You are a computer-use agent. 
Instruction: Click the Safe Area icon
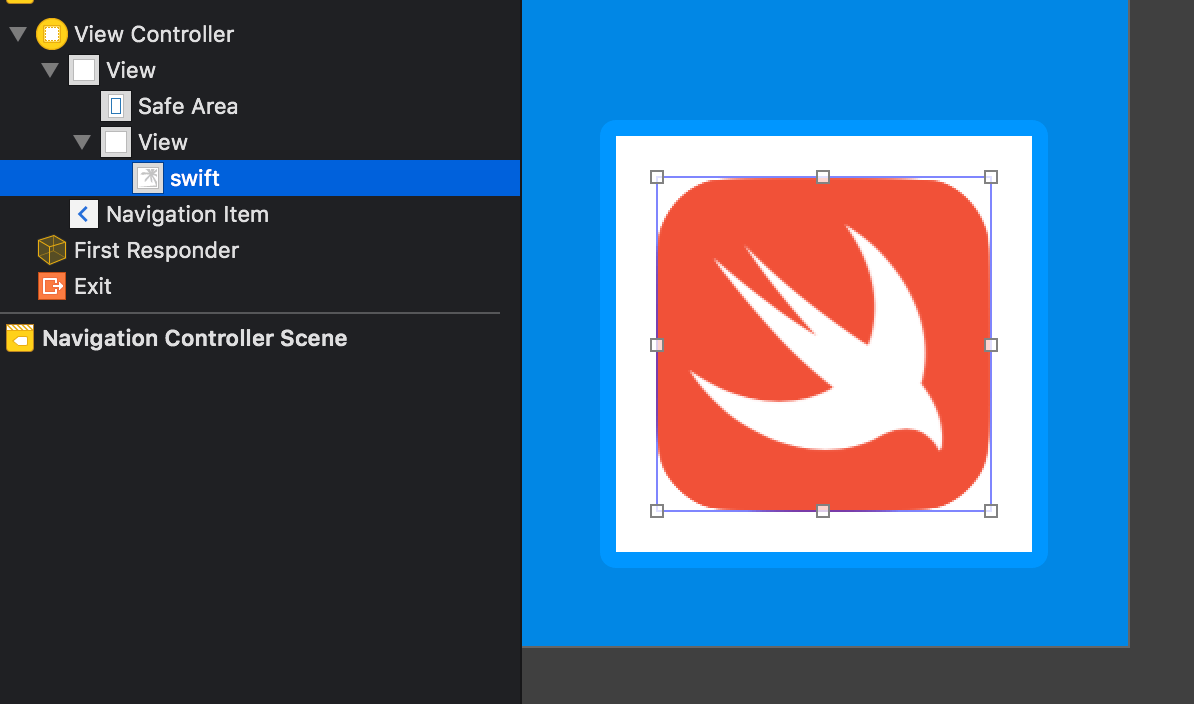click(x=116, y=106)
